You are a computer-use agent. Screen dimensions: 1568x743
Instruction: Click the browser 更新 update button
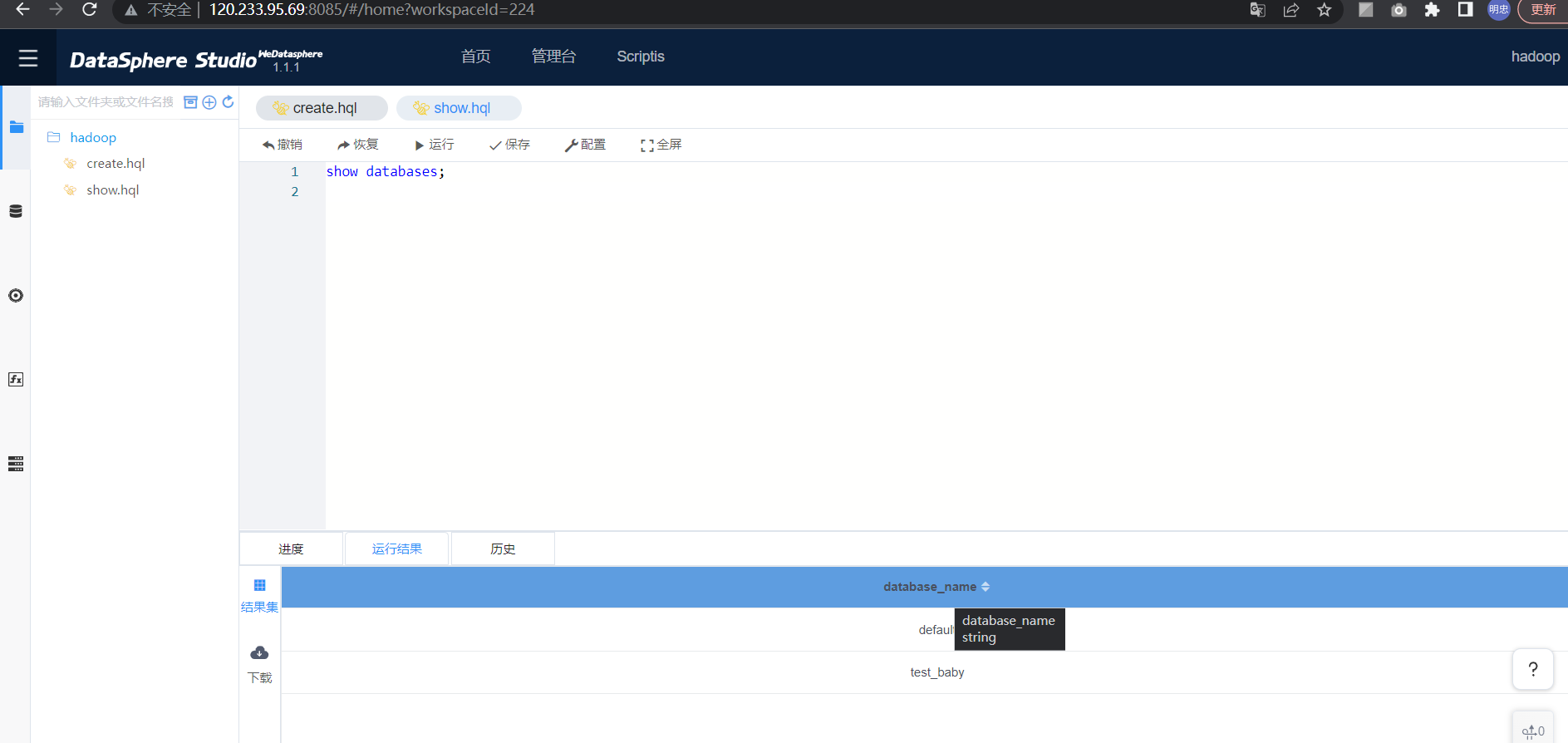(x=1543, y=10)
